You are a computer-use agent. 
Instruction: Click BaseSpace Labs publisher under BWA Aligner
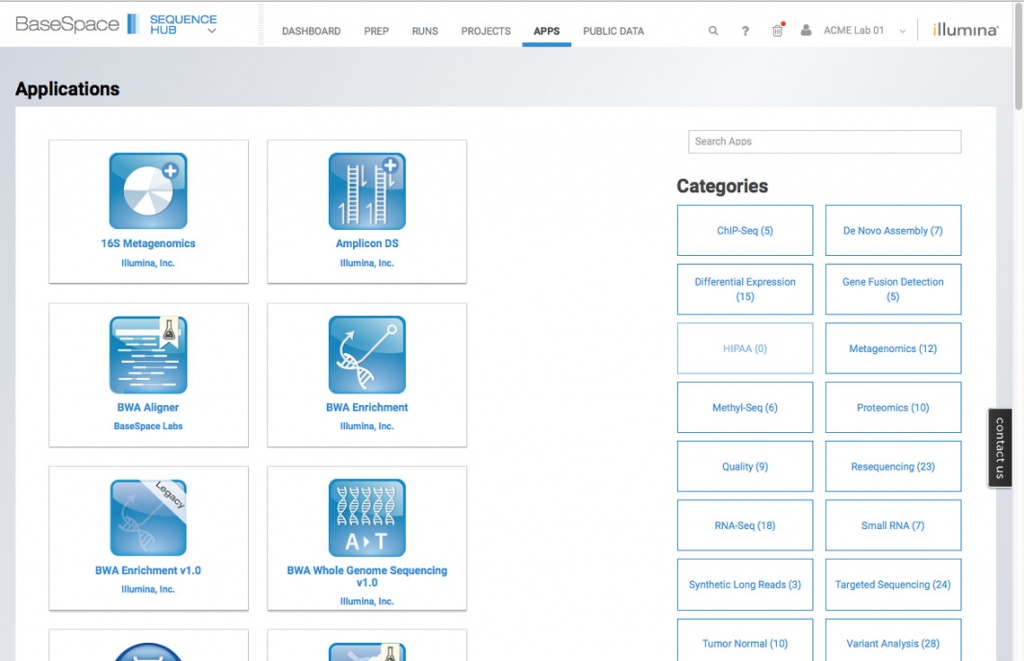pos(148,427)
